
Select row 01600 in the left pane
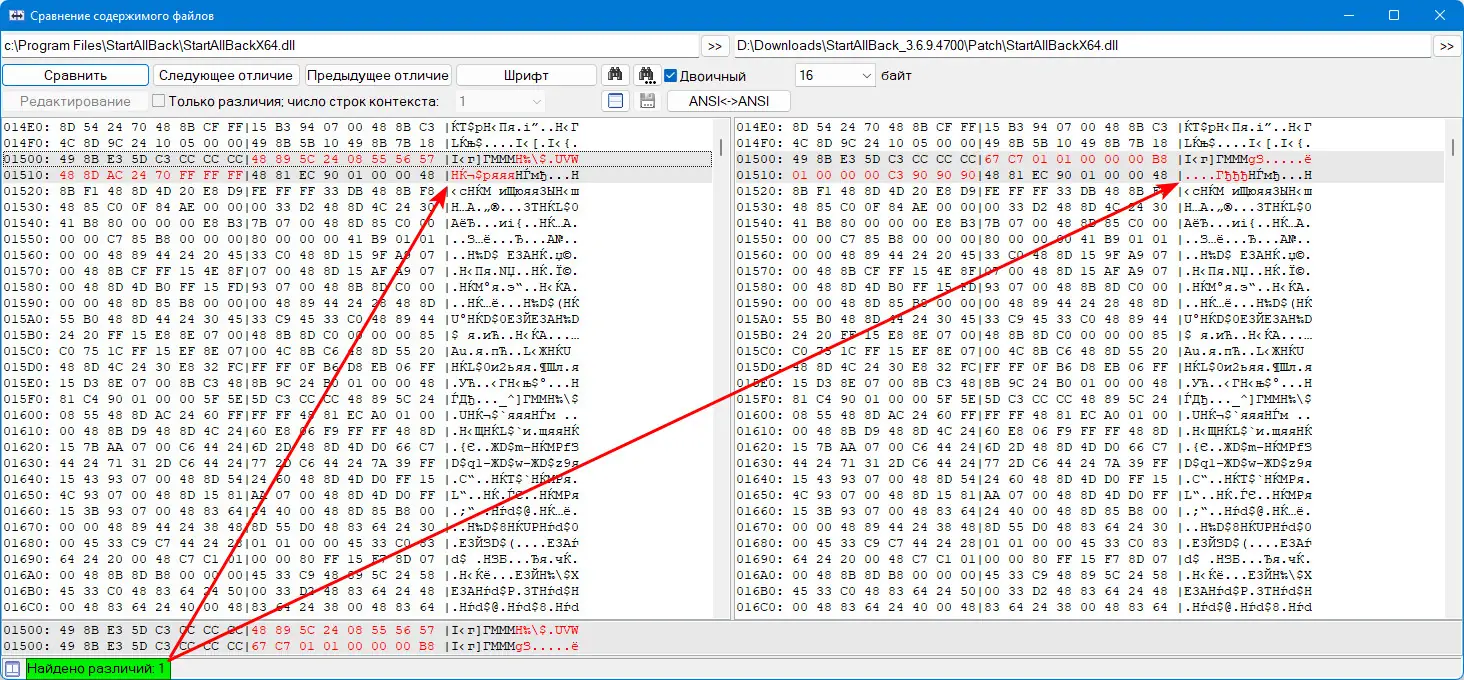click(x=357, y=415)
